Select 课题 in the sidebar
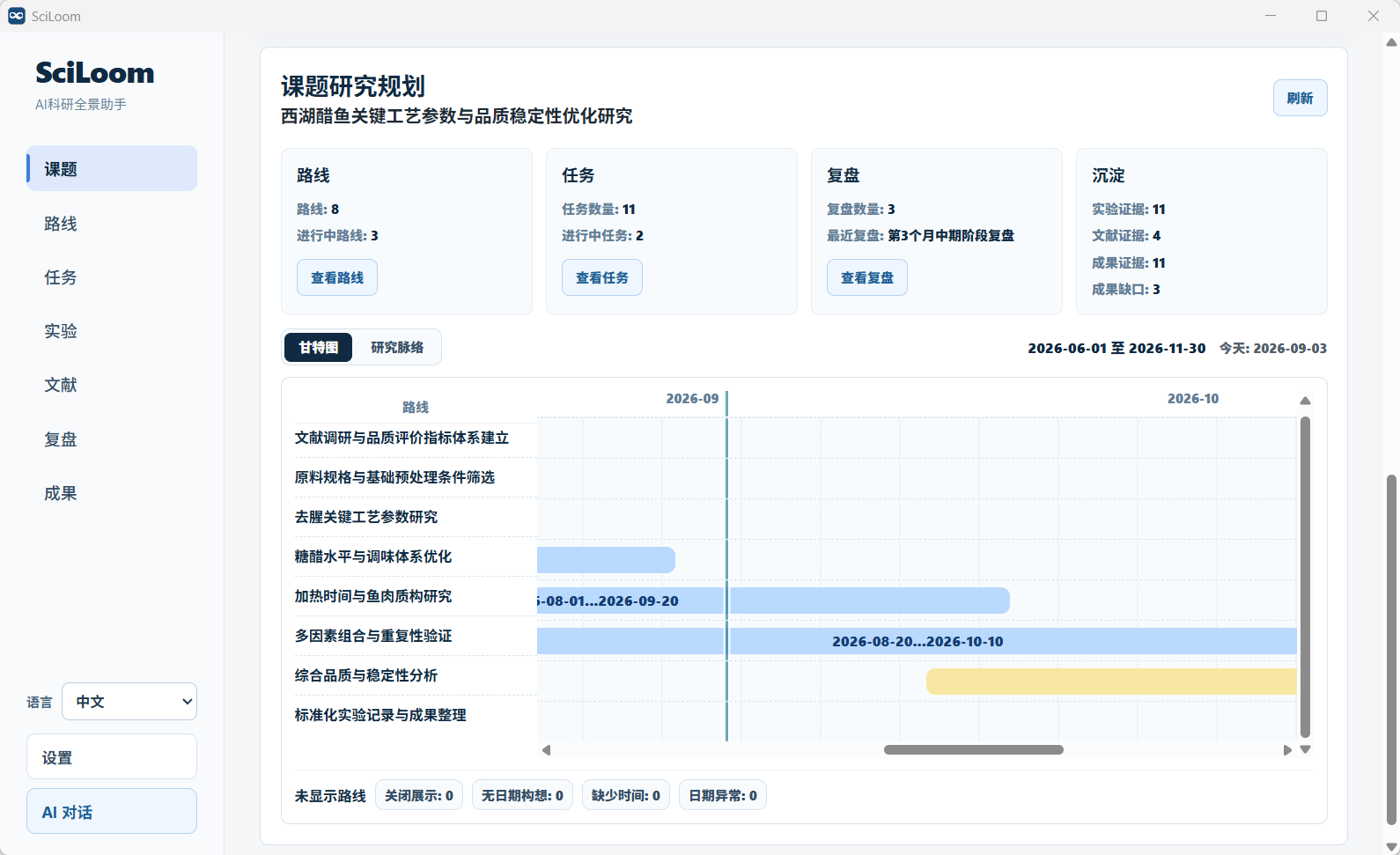Screen dimensions: 1400x855 pos(112,168)
